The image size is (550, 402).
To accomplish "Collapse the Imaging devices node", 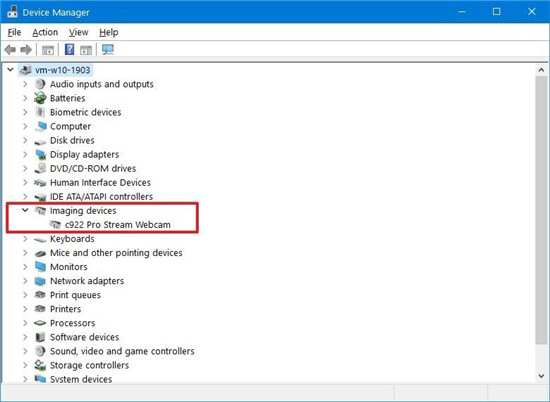I will tap(25, 210).
